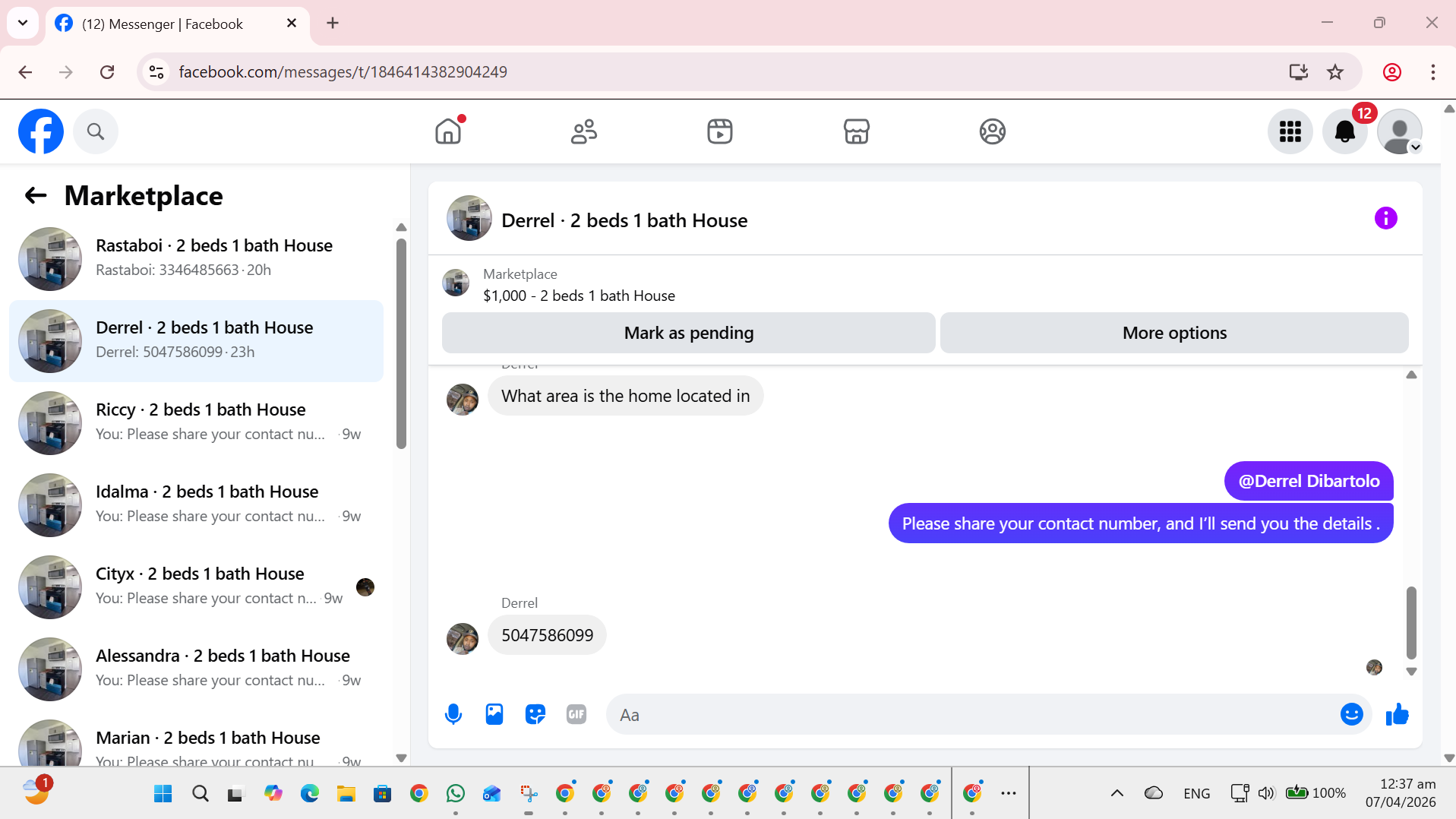This screenshot has height=819, width=1456.
Task: Open a new browser tab
Action: coord(333,23)
